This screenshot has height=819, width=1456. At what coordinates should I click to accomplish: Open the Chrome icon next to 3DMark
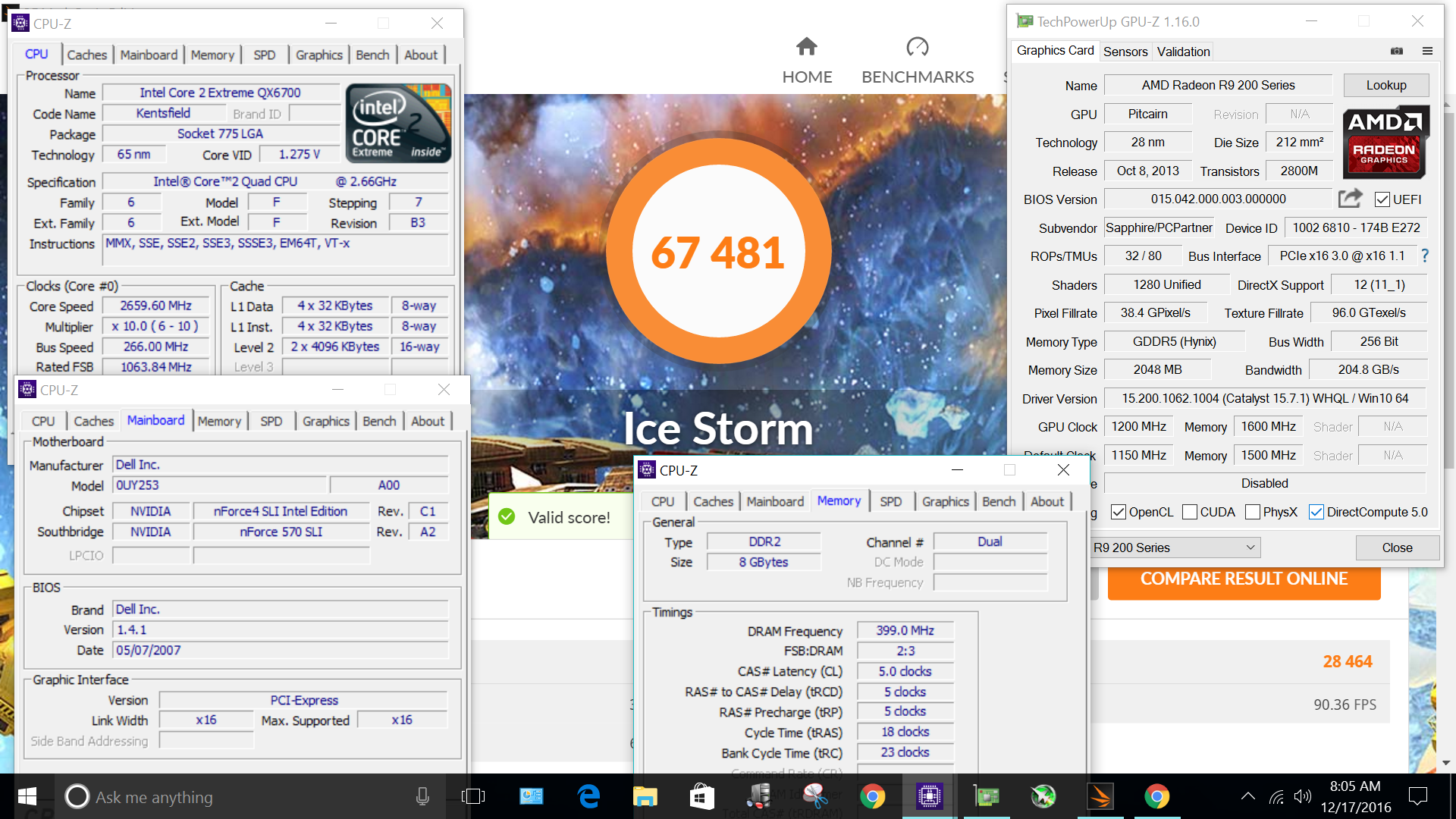coord(1156,796)
